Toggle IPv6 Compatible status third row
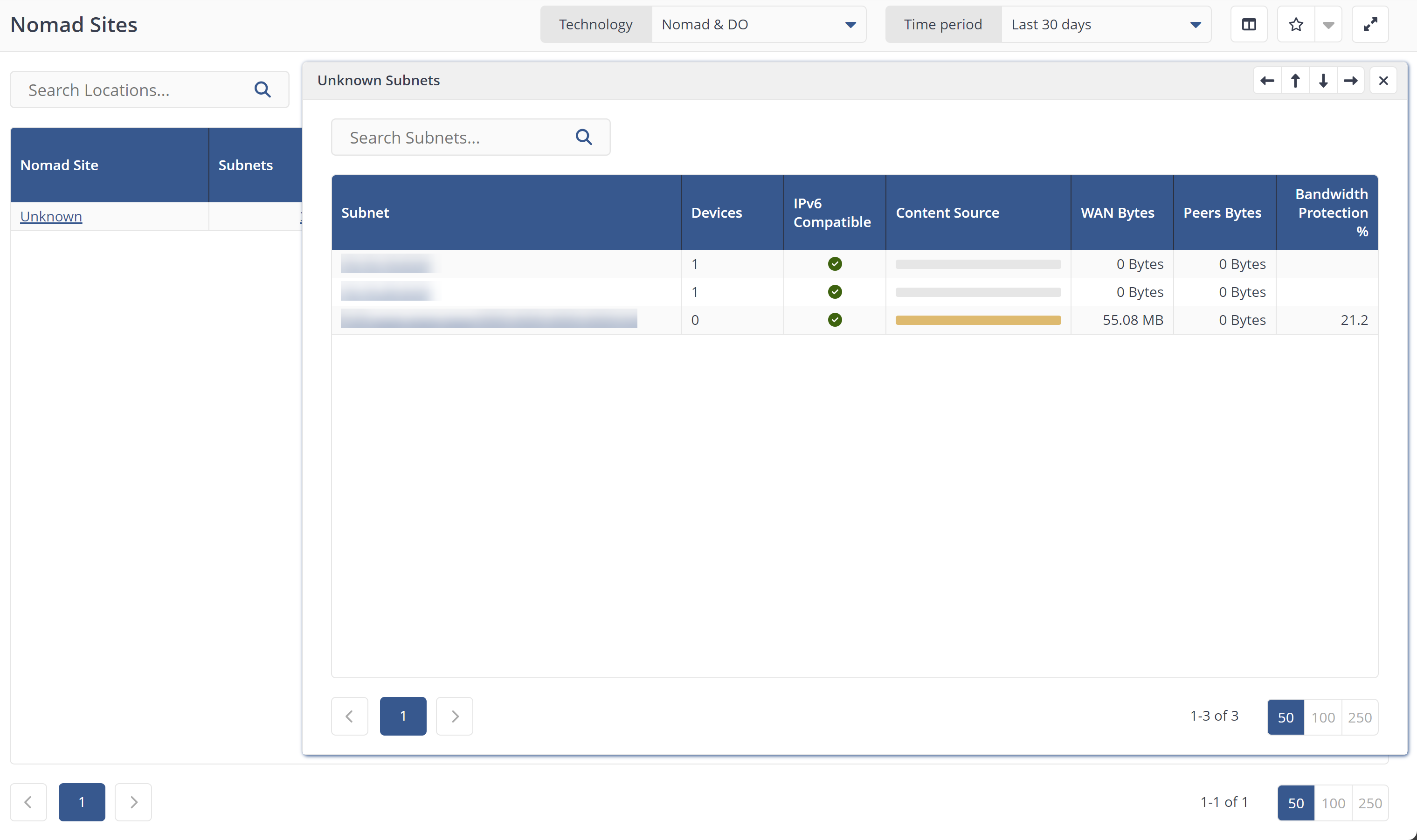The image size is (1417, 840). [835, 319]
